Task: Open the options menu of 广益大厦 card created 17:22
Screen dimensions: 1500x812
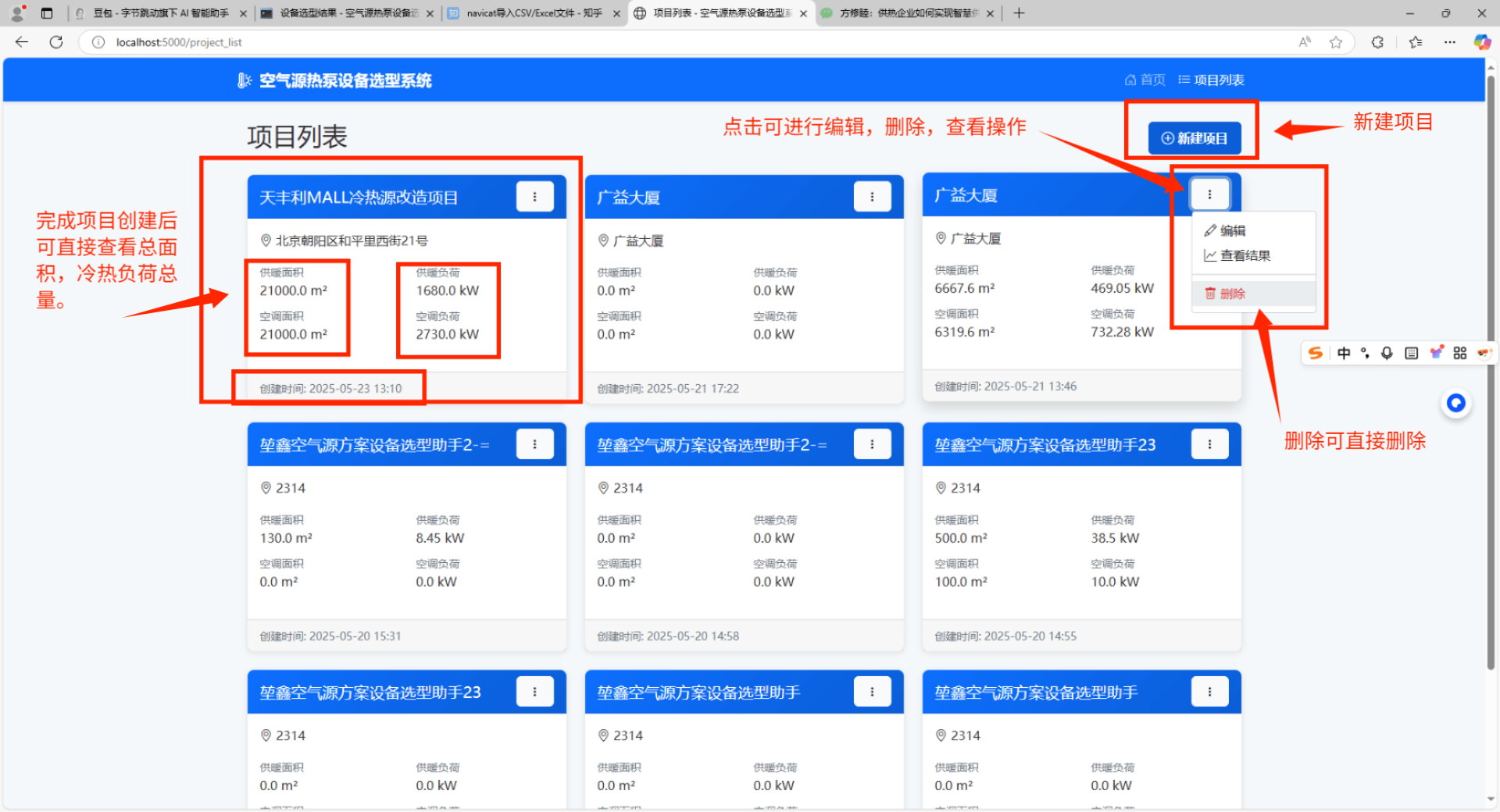Action: coord(872,197)
